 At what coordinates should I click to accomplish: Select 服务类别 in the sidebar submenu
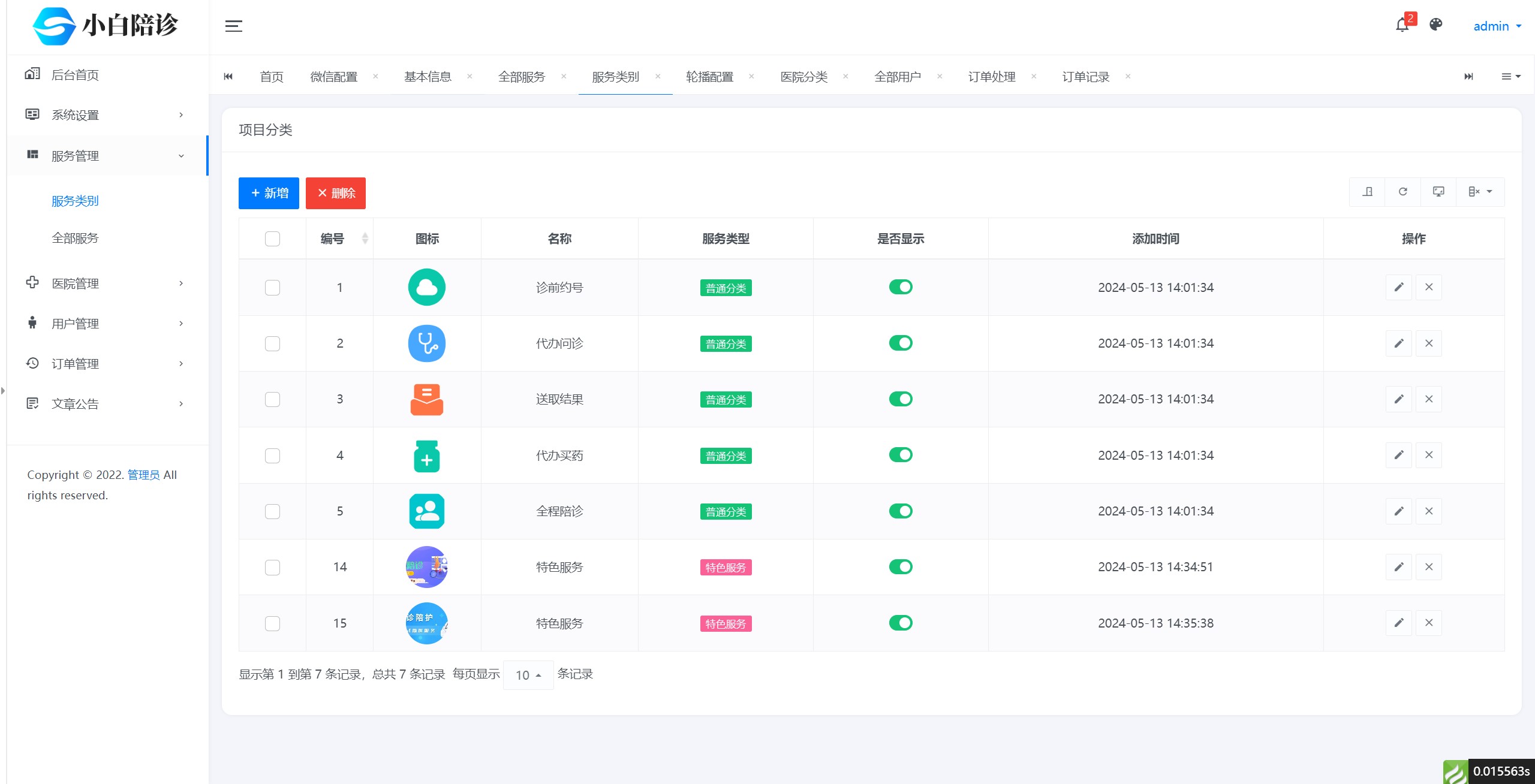pos(75,201)
